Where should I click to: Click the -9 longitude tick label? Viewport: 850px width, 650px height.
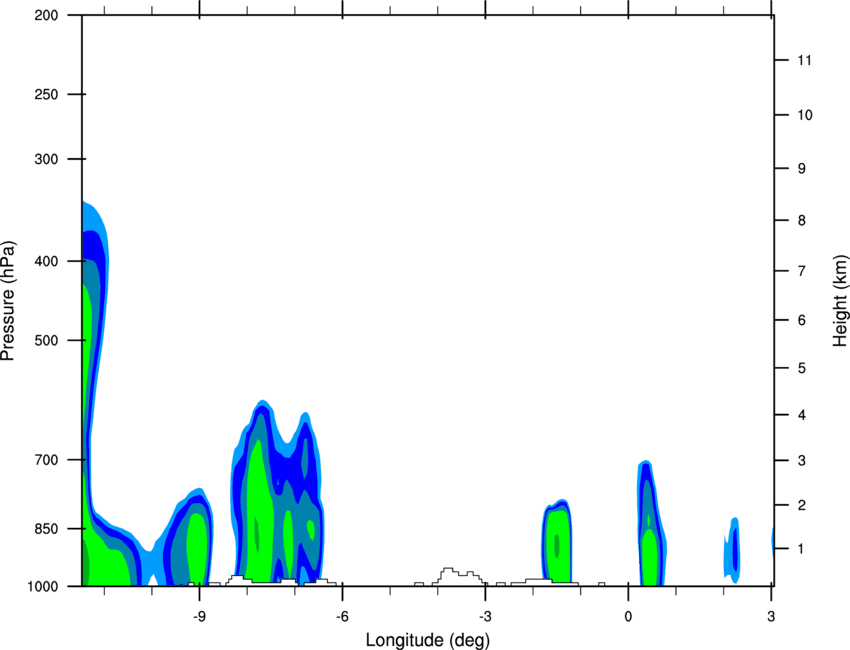(x=199, y=617)
